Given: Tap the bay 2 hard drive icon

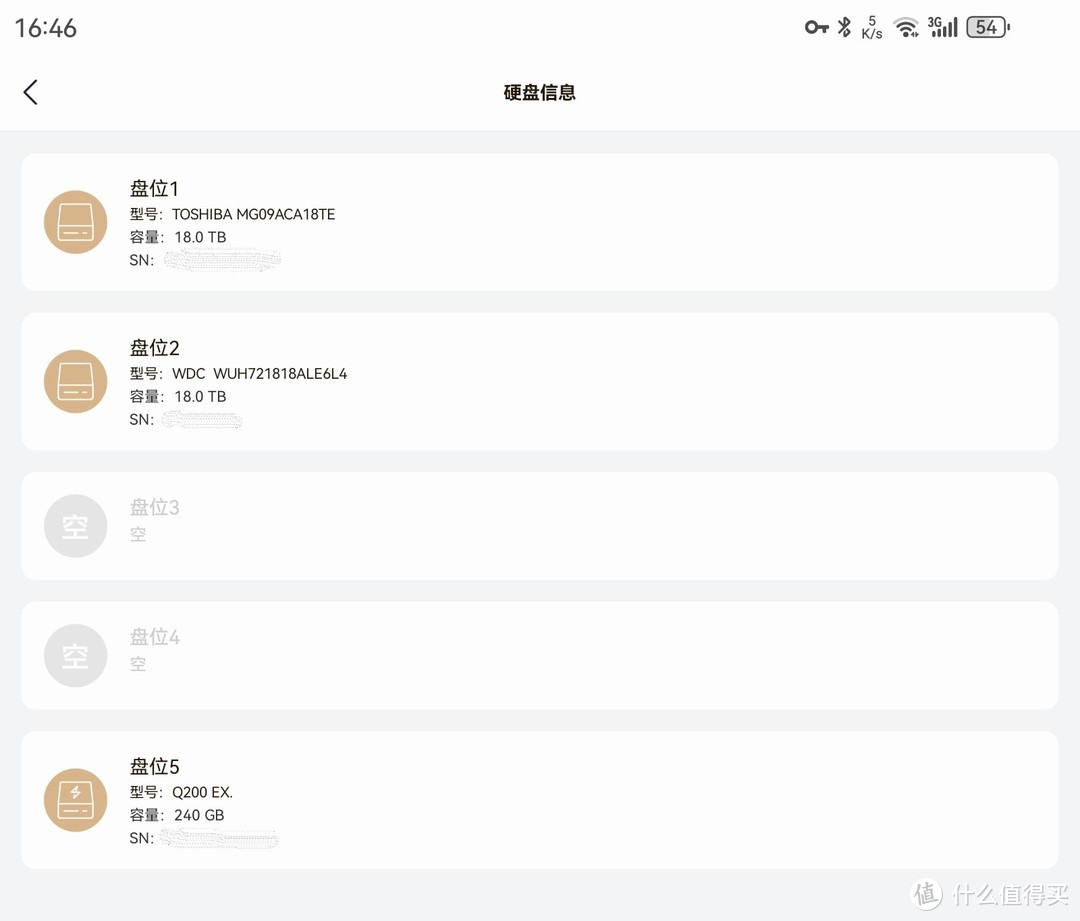Looking at the screenshot, I should 75,381.
